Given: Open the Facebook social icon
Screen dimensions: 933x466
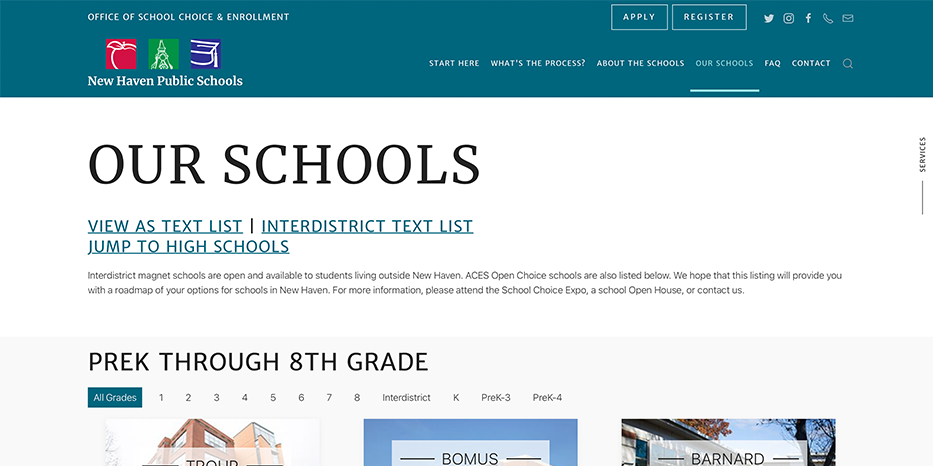Looking at the screenshot, I should [808, 18].
